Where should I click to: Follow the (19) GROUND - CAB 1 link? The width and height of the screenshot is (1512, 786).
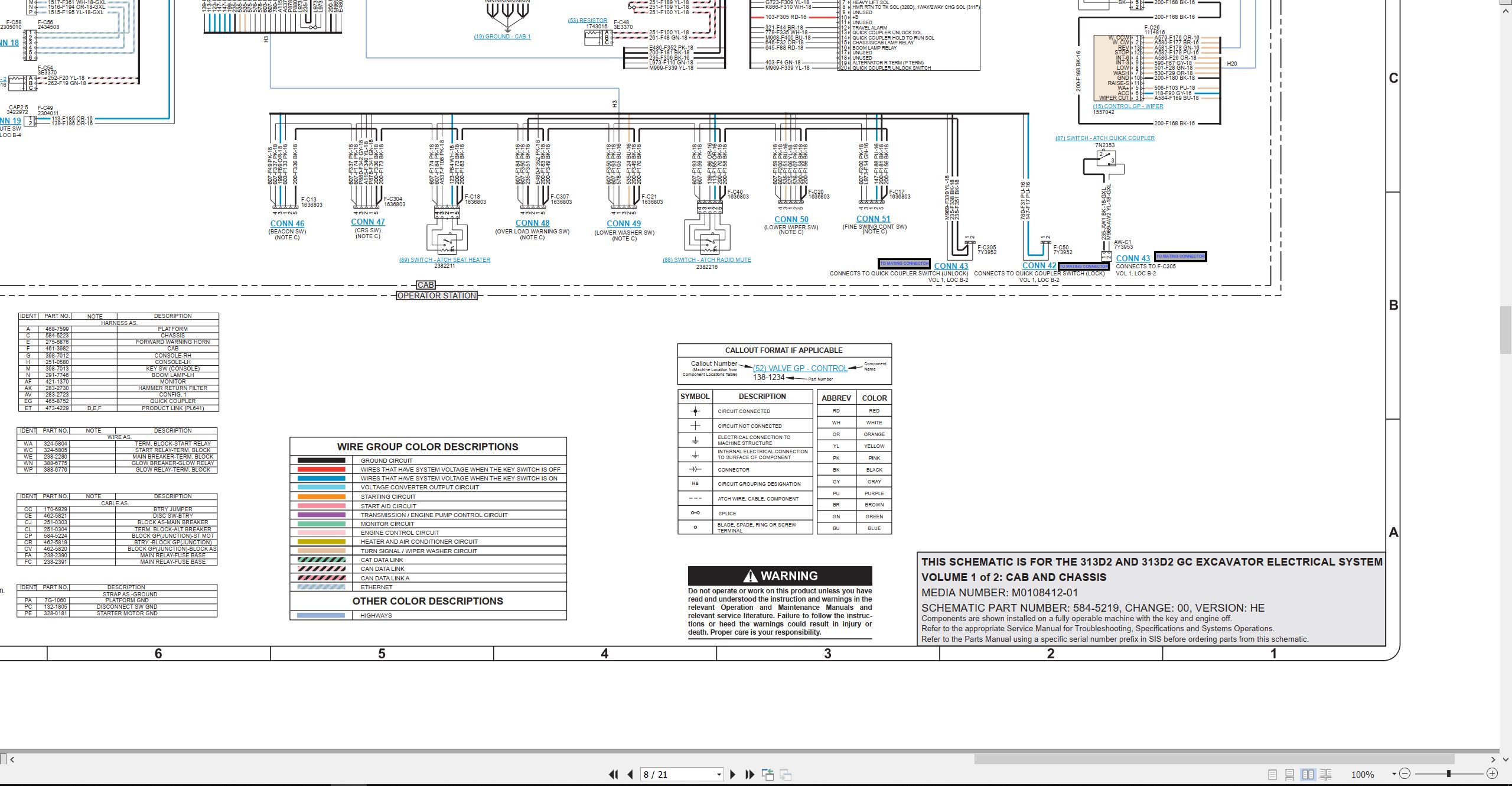(502, 37)
